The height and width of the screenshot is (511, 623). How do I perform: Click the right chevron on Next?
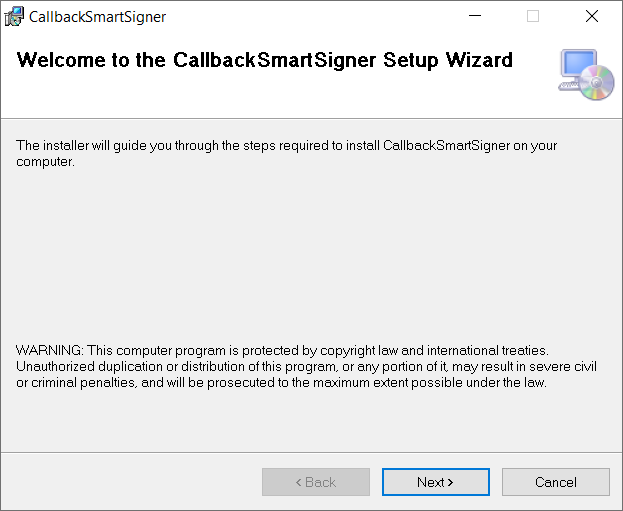tap(451, 482)
